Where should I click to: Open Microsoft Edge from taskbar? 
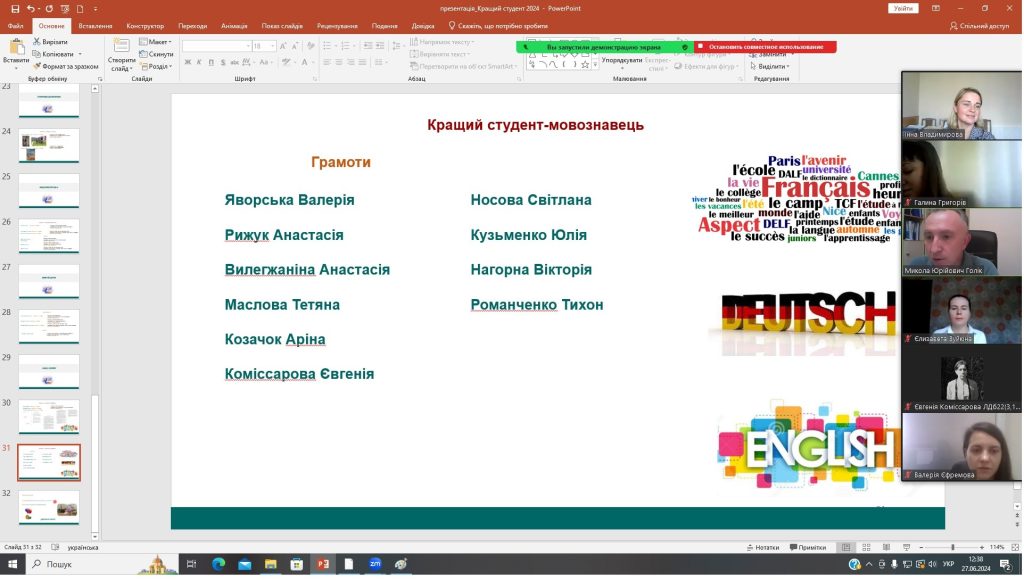(218, 564)
